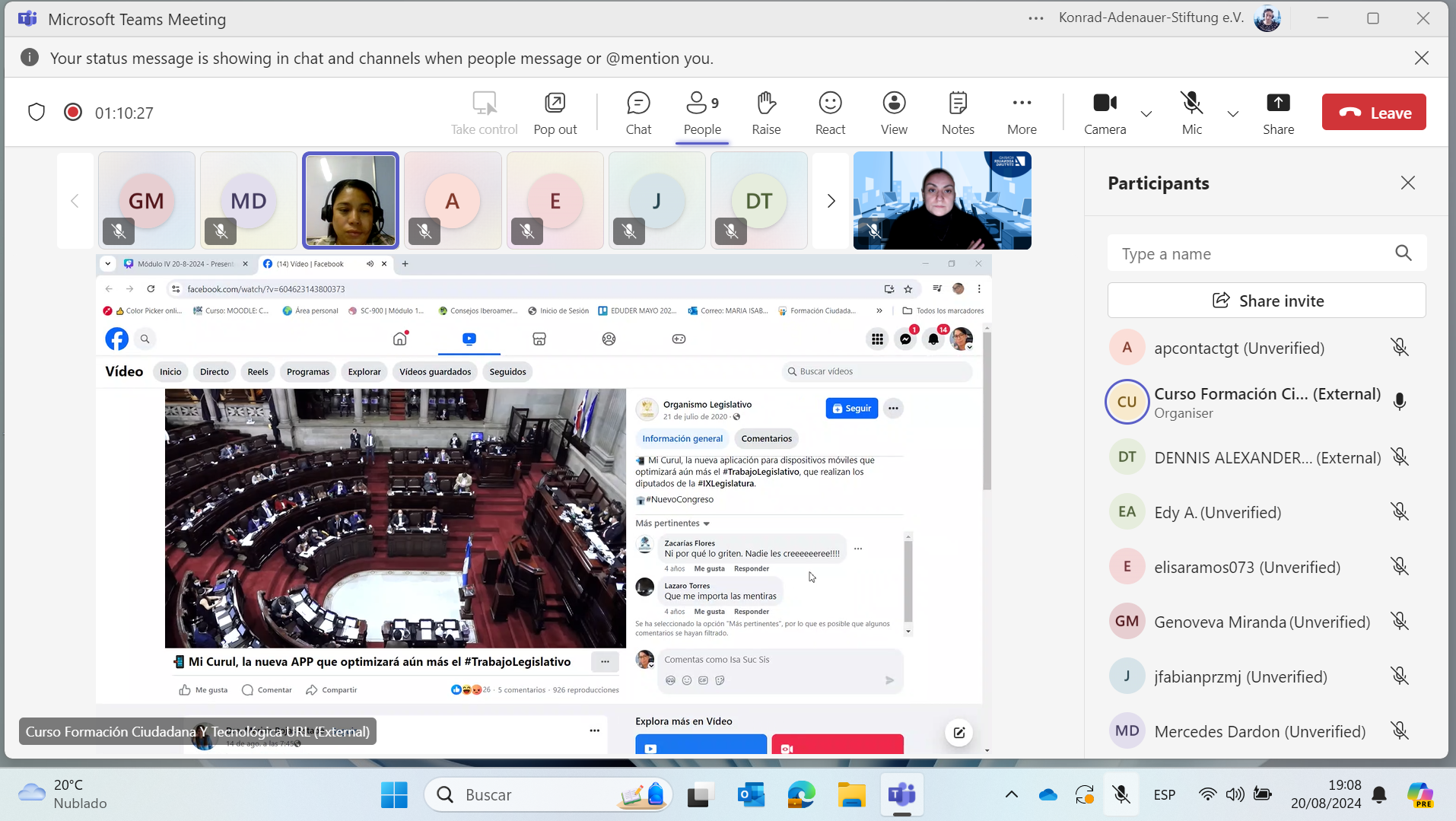This screenshot has height=821, width=1456.
Task: Show hidden system tray icons
Action: tap(1011, 794)
